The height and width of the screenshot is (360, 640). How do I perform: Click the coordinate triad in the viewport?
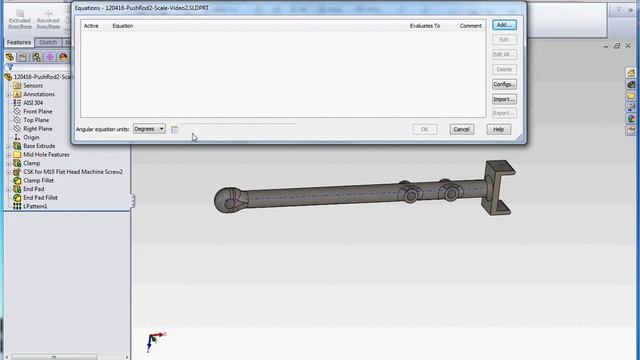coord(156,342)
